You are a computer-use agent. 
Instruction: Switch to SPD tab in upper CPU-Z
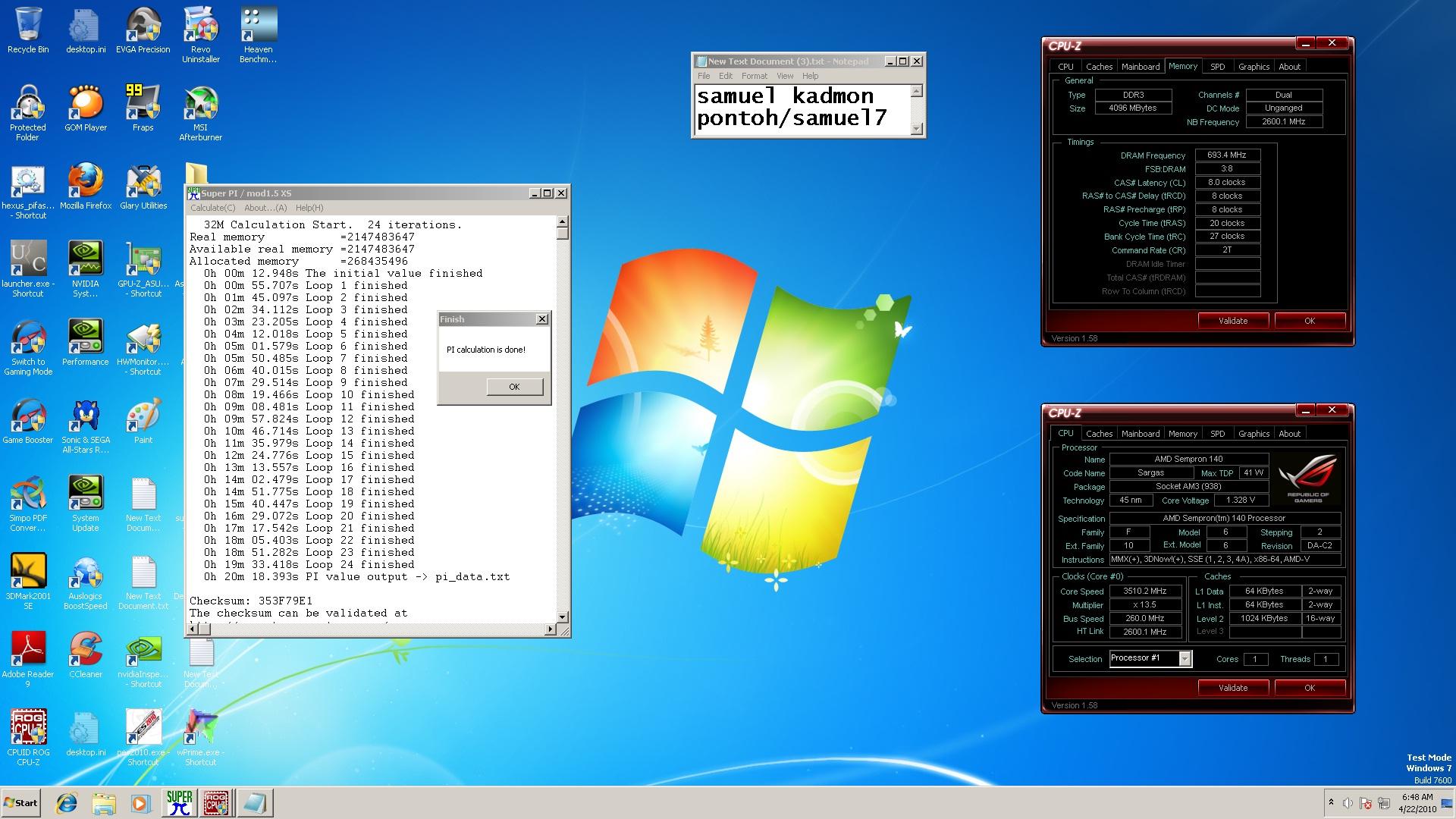tap(1217, 67)
